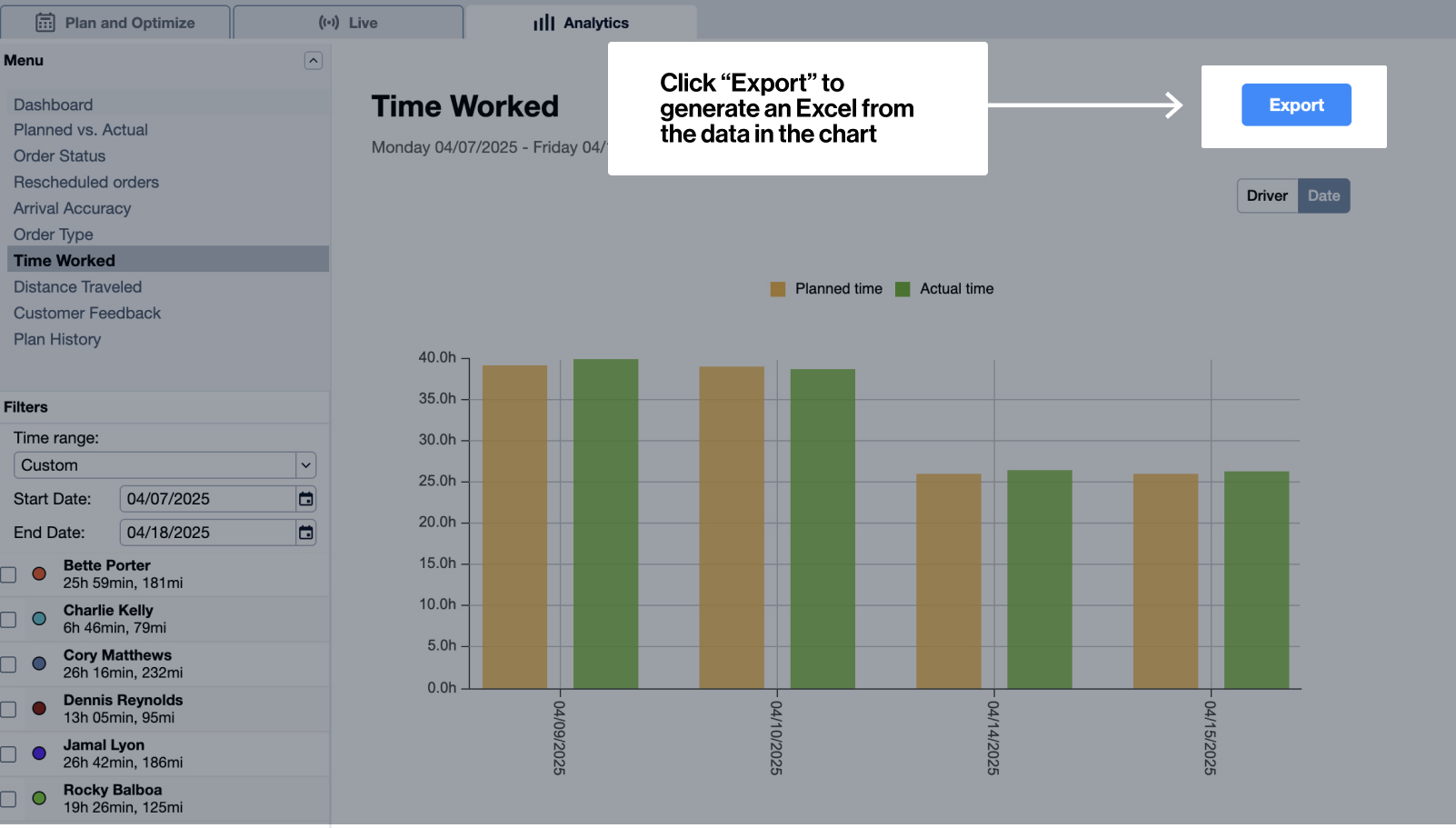Switch the chart view to Driver

pos(1267,195)
